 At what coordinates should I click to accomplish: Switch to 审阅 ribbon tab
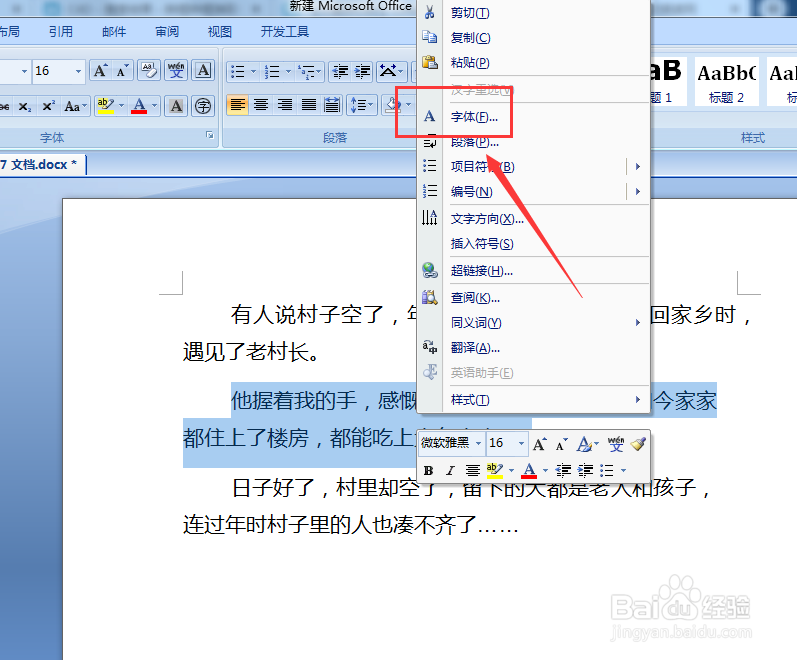pyautogui.click(x=167, y=32)
